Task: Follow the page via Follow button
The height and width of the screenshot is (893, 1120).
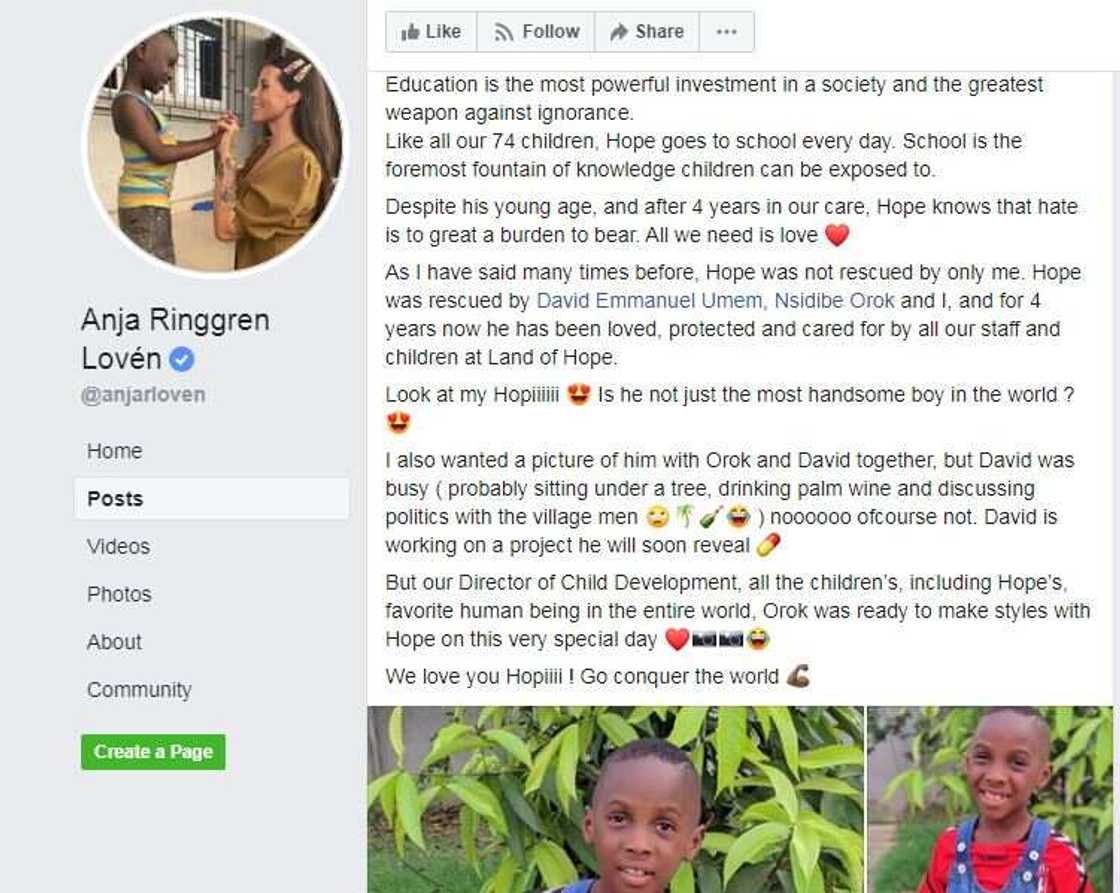Action: 536,32
